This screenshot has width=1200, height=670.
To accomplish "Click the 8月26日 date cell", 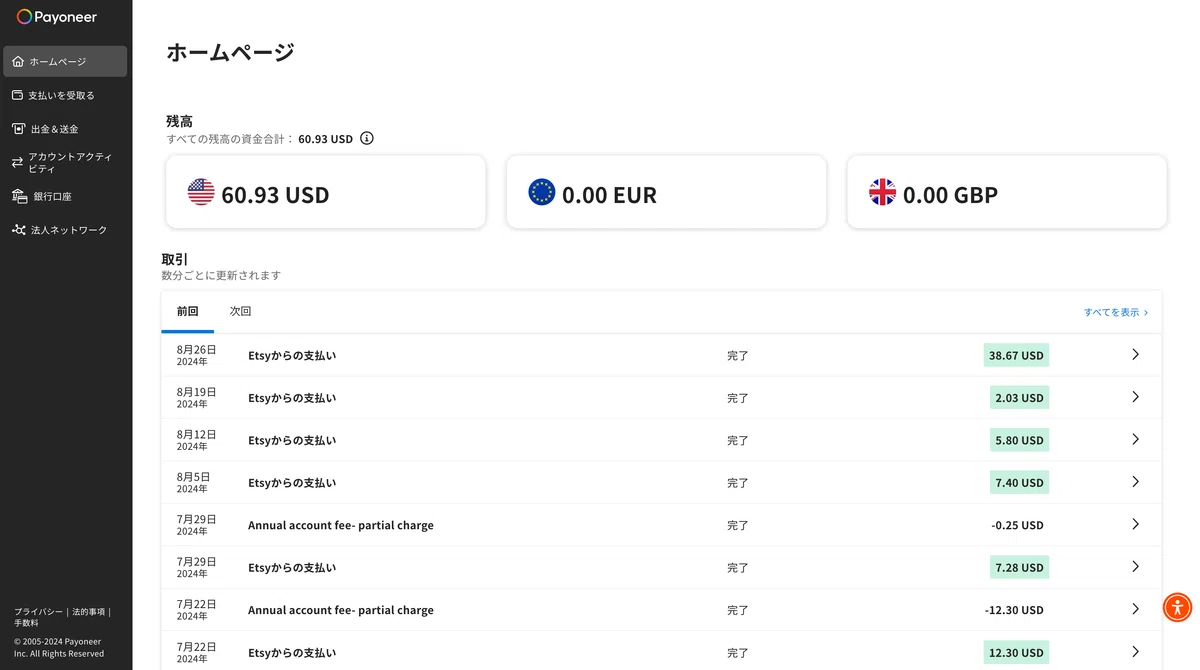I will [x=196, y=355].
